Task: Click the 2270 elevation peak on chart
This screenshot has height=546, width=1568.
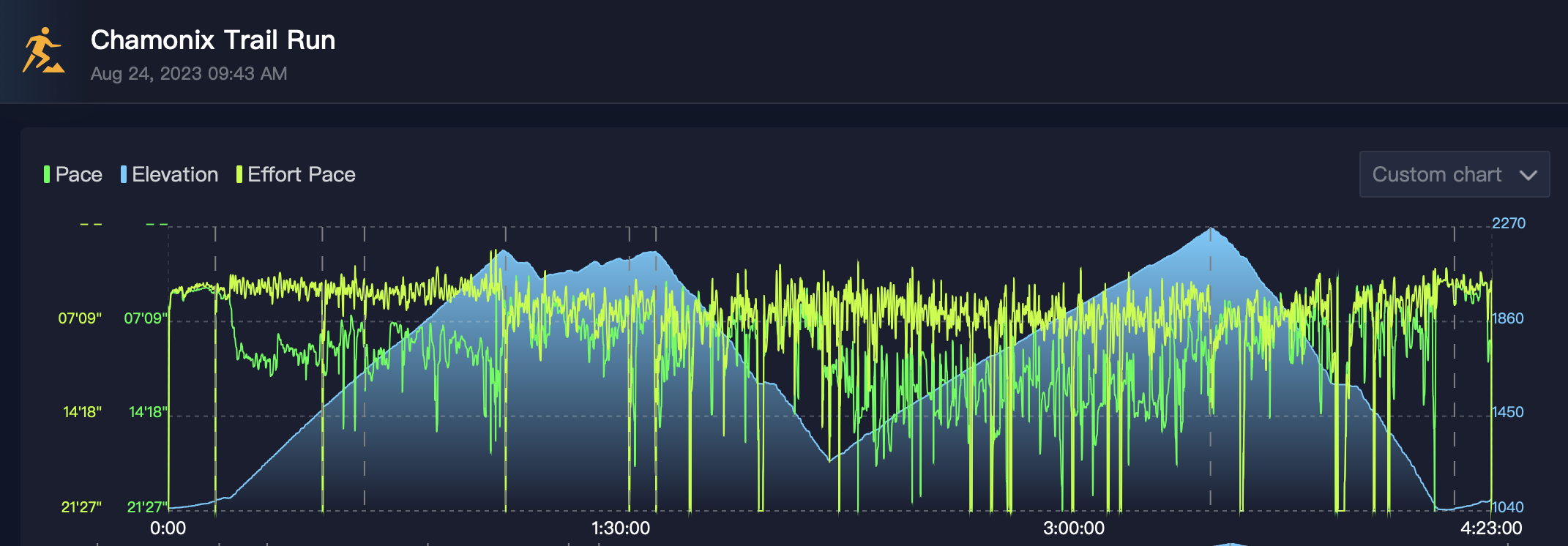Action: (x=1211, y=229)
